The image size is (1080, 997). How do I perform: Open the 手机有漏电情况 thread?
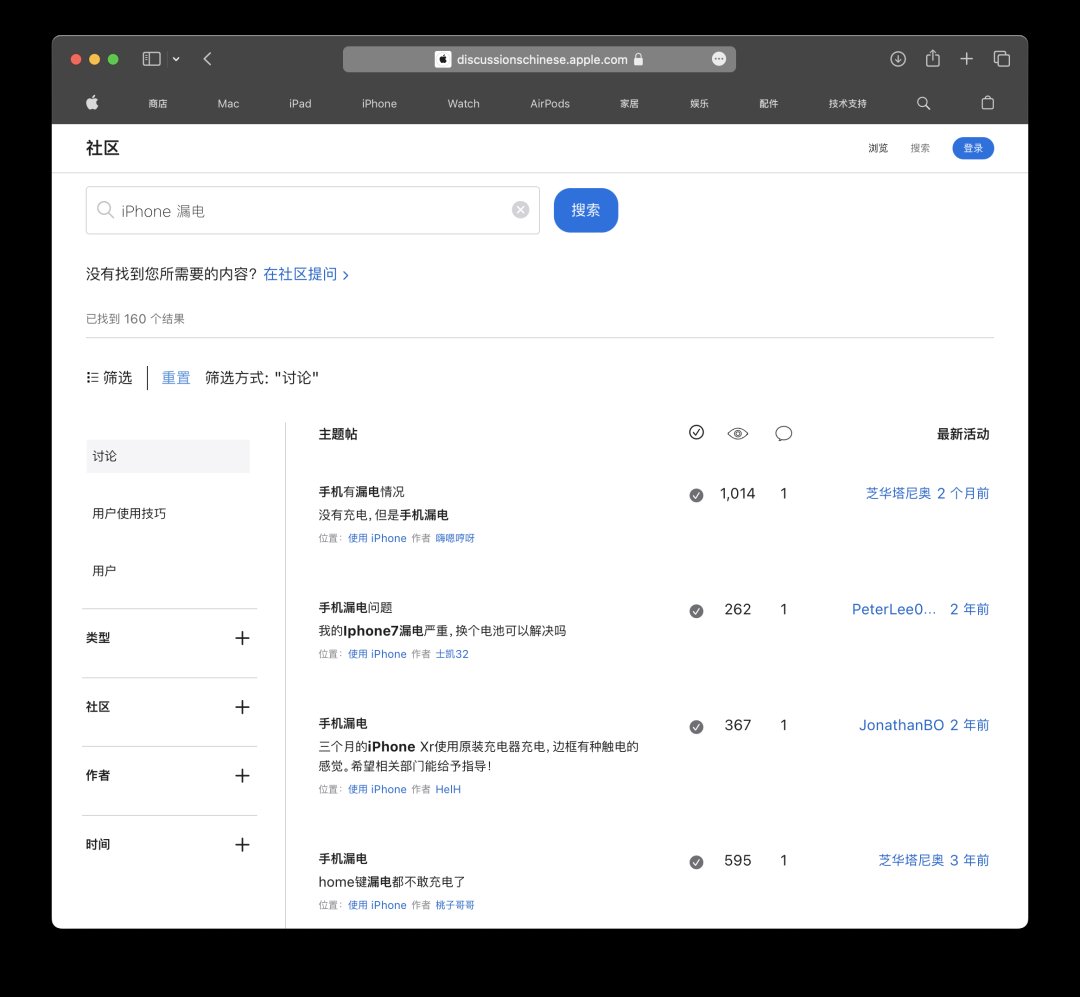point(361,492)
